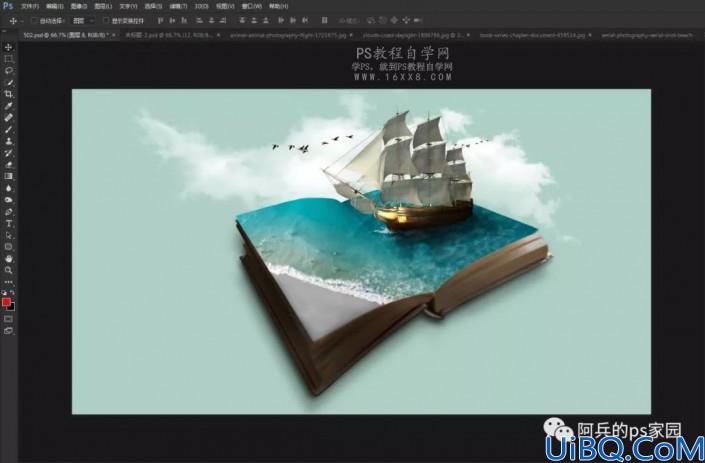Select the Gradient tool
This screenshot has width=705, height=463.
(x=8, y=176)
